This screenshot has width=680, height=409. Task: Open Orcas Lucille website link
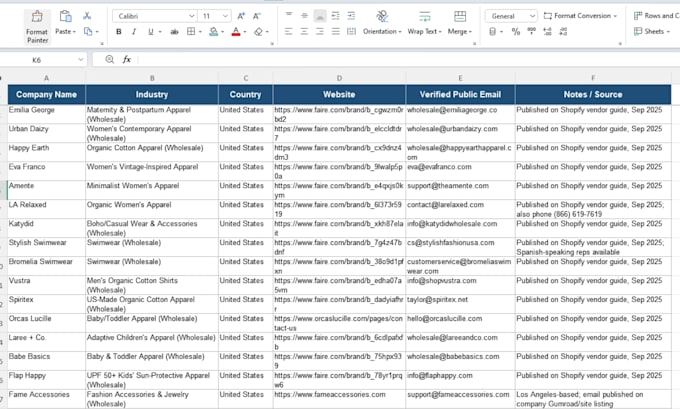339,323
